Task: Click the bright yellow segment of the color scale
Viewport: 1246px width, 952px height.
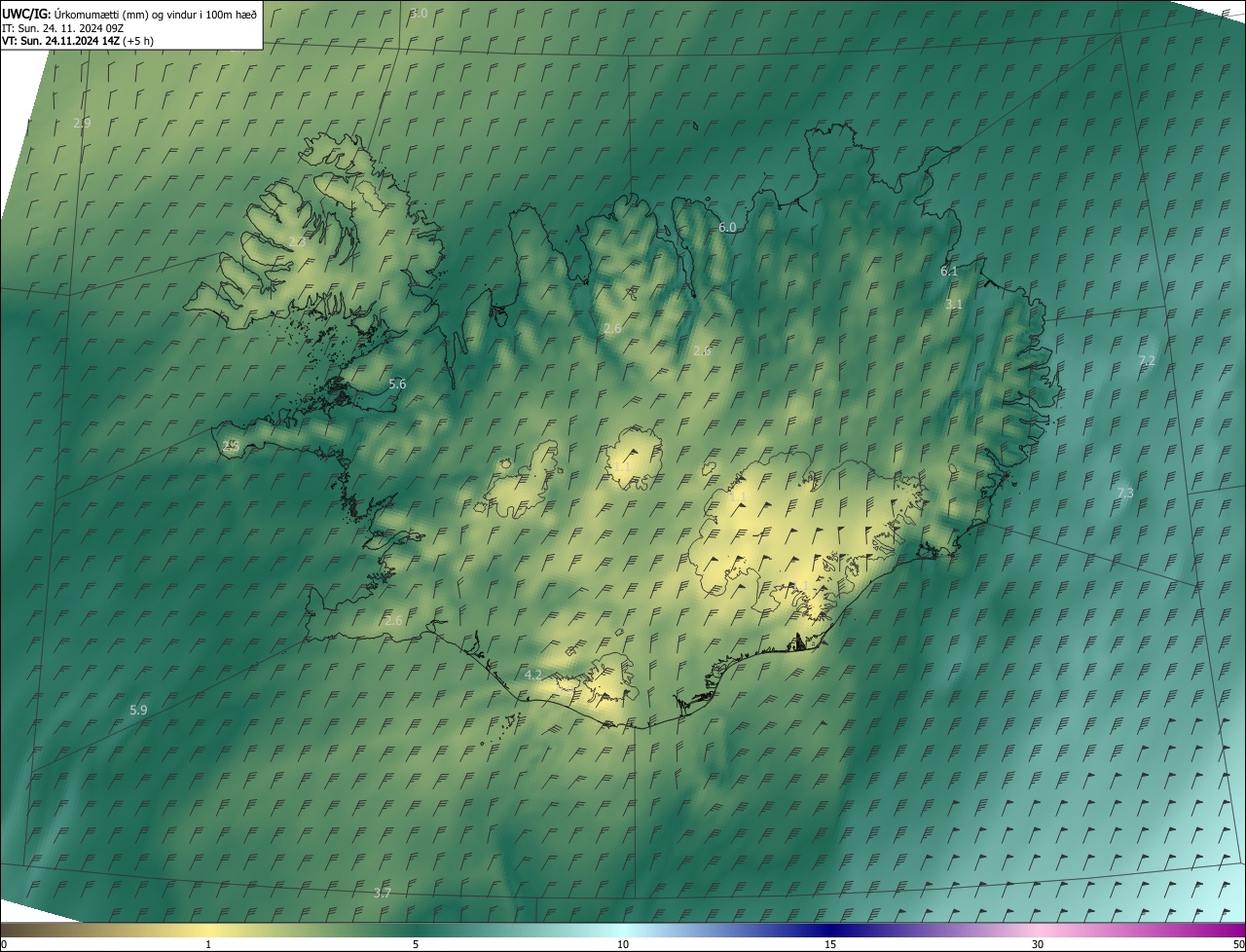Action: 208,931
